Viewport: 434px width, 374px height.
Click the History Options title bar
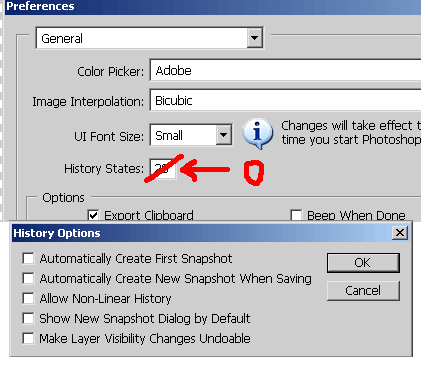[x=210, y=233]
